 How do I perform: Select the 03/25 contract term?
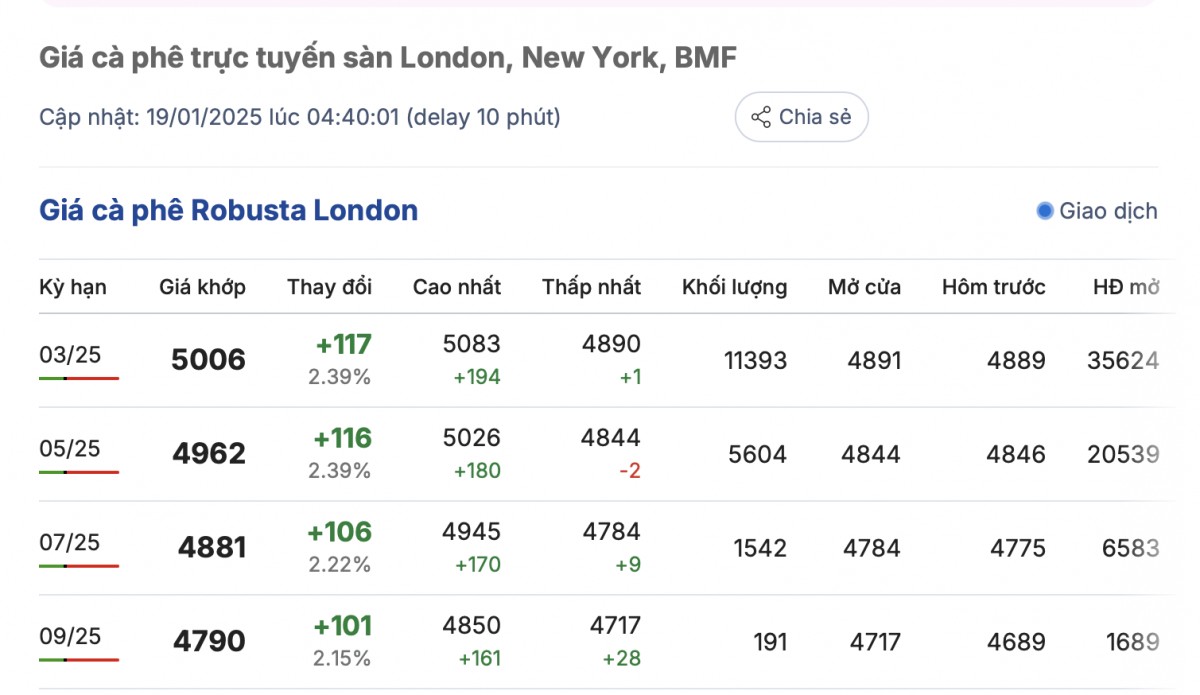coord(70,355)
